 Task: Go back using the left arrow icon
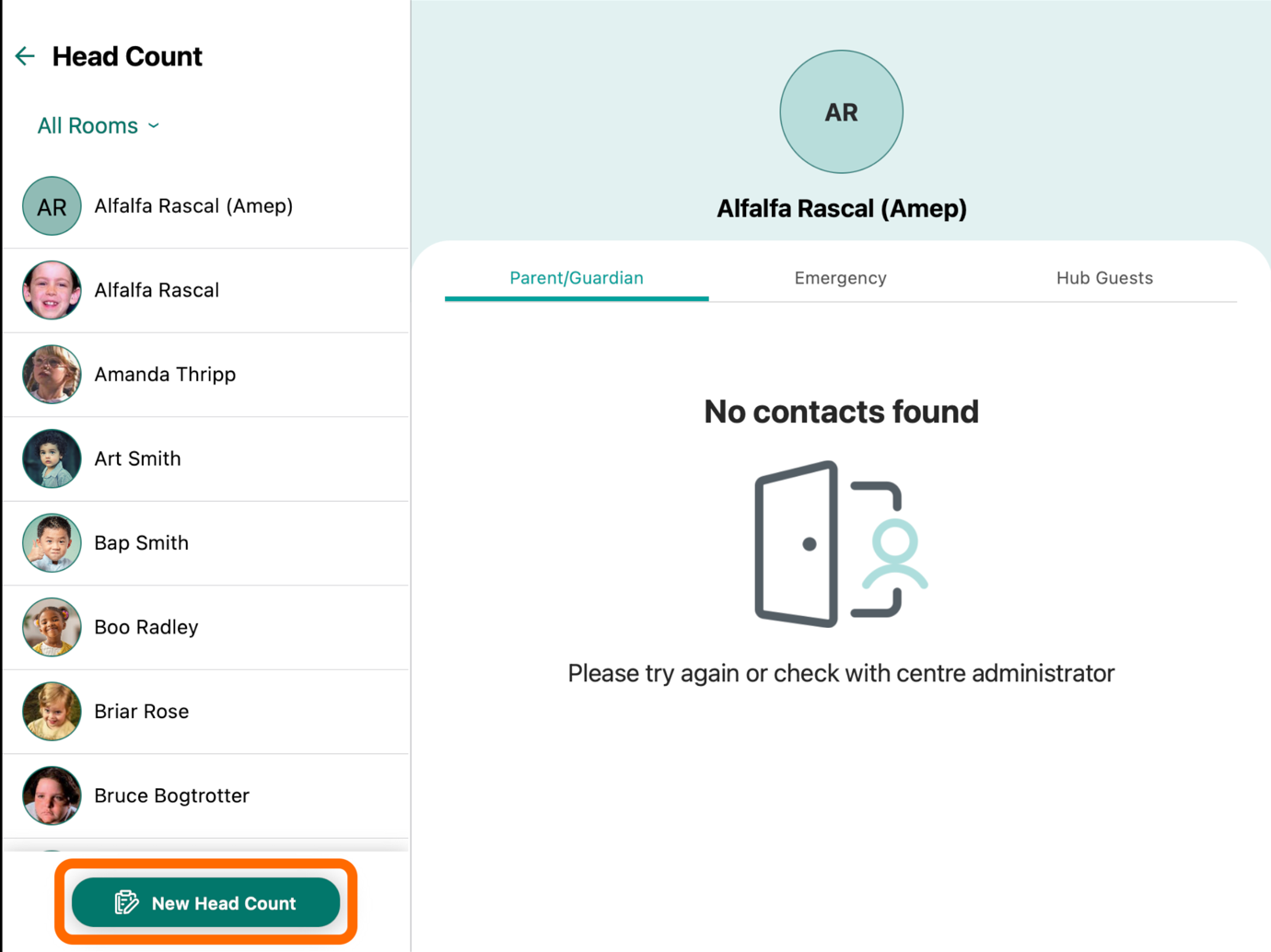25,56
